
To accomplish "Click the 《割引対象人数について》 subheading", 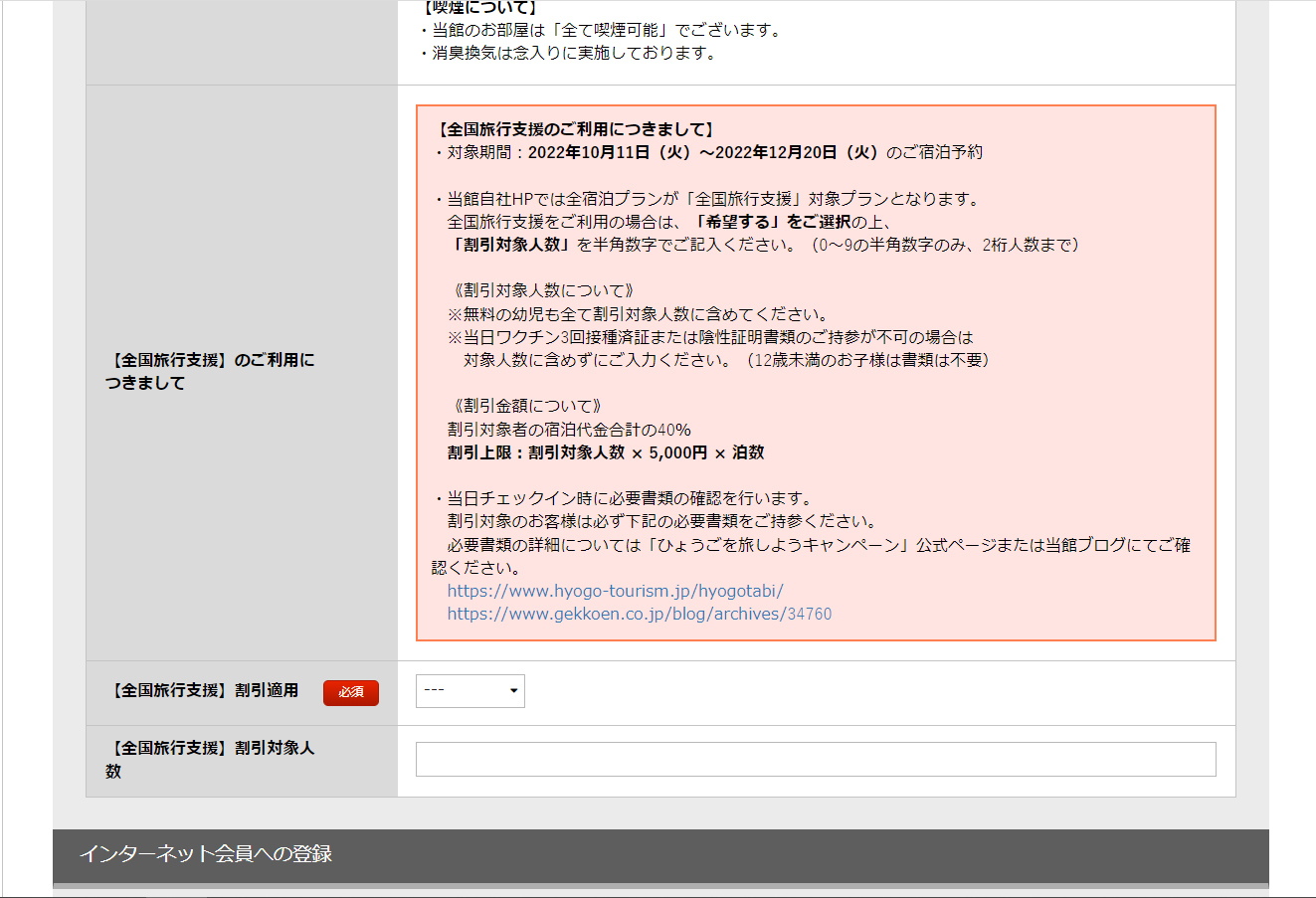I will click(543, 290).
